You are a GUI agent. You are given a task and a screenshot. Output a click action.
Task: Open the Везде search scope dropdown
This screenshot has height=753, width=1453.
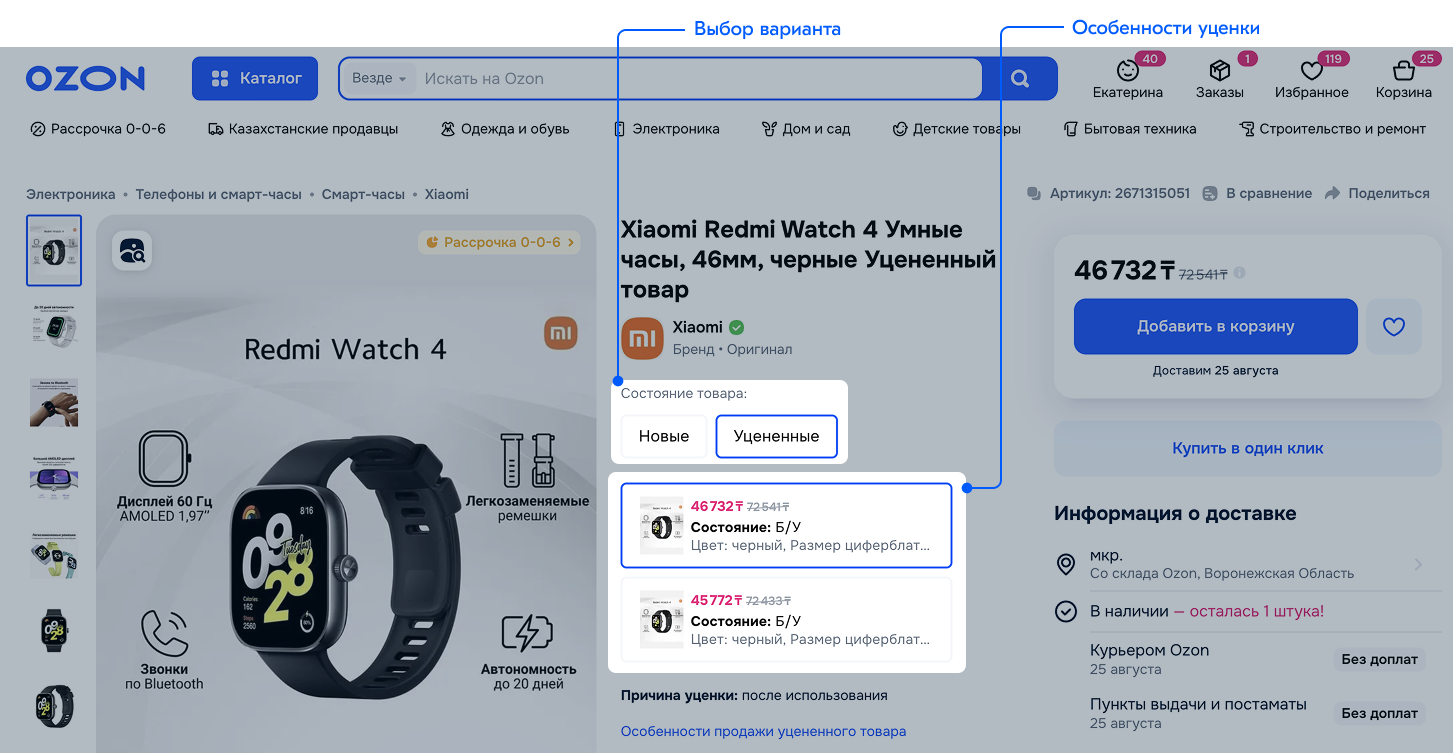click(379, 78)
